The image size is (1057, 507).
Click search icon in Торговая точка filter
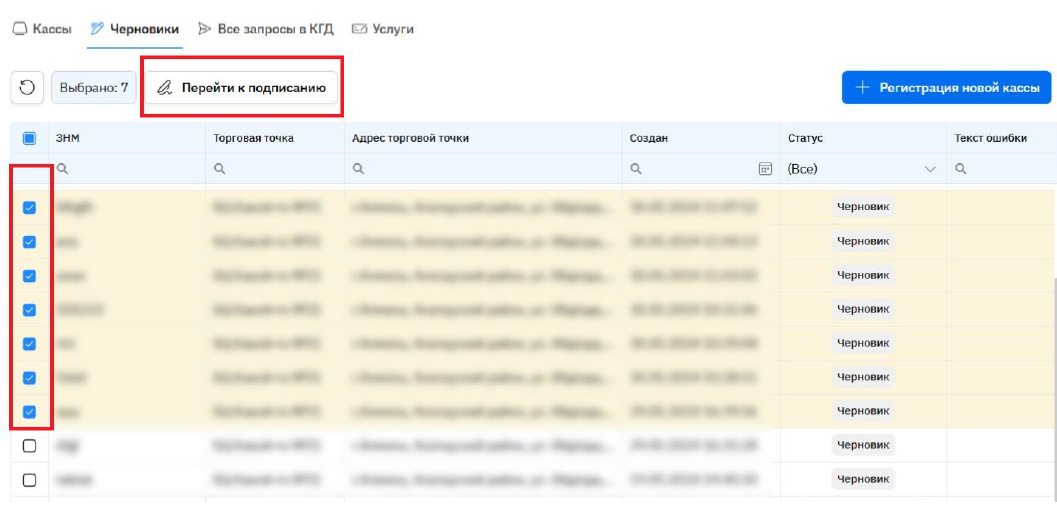(219, 169)
